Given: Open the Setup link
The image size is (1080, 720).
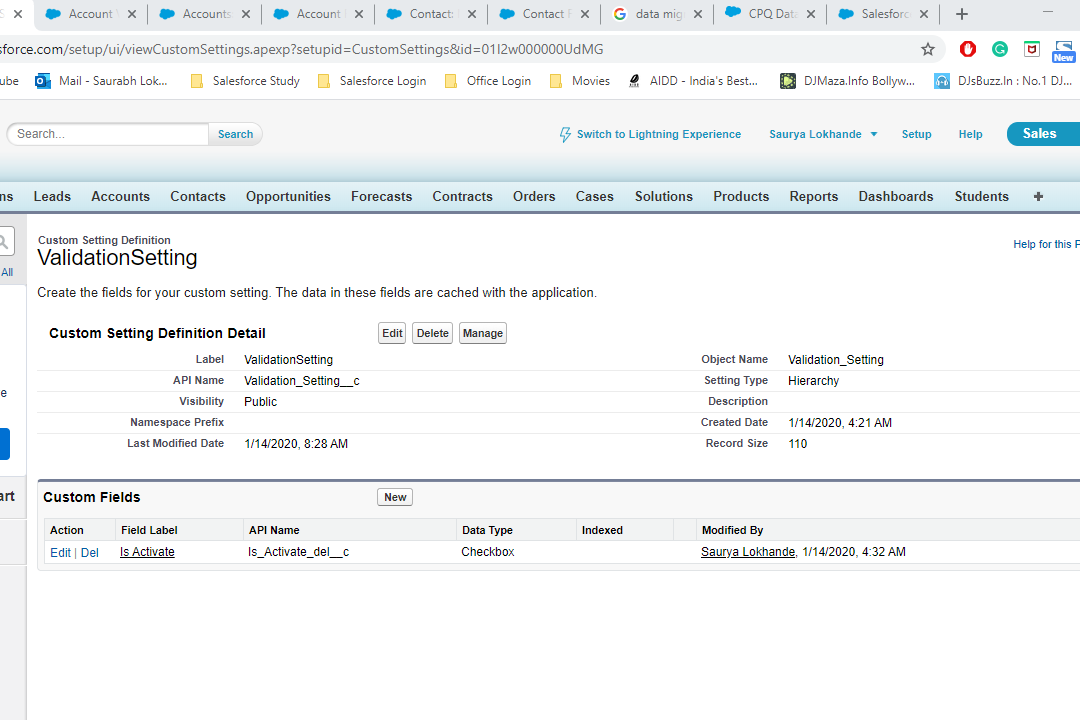Looking at the screenshot, I should tap(916, 134).
